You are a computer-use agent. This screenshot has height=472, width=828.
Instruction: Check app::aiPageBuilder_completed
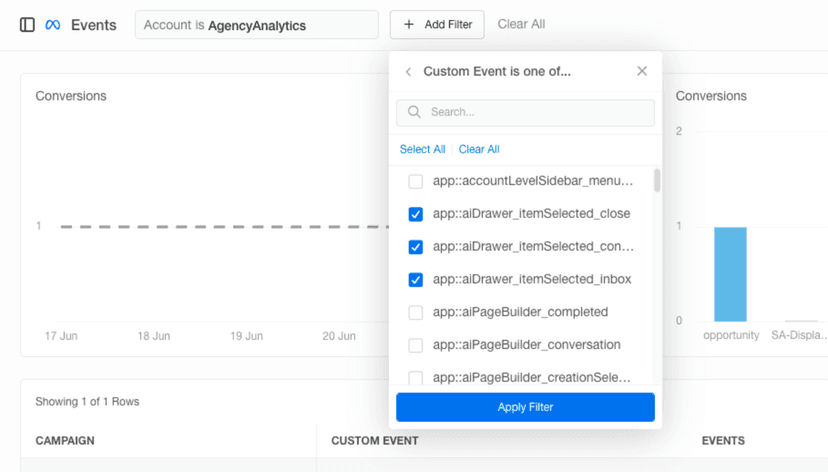[416, 313]
